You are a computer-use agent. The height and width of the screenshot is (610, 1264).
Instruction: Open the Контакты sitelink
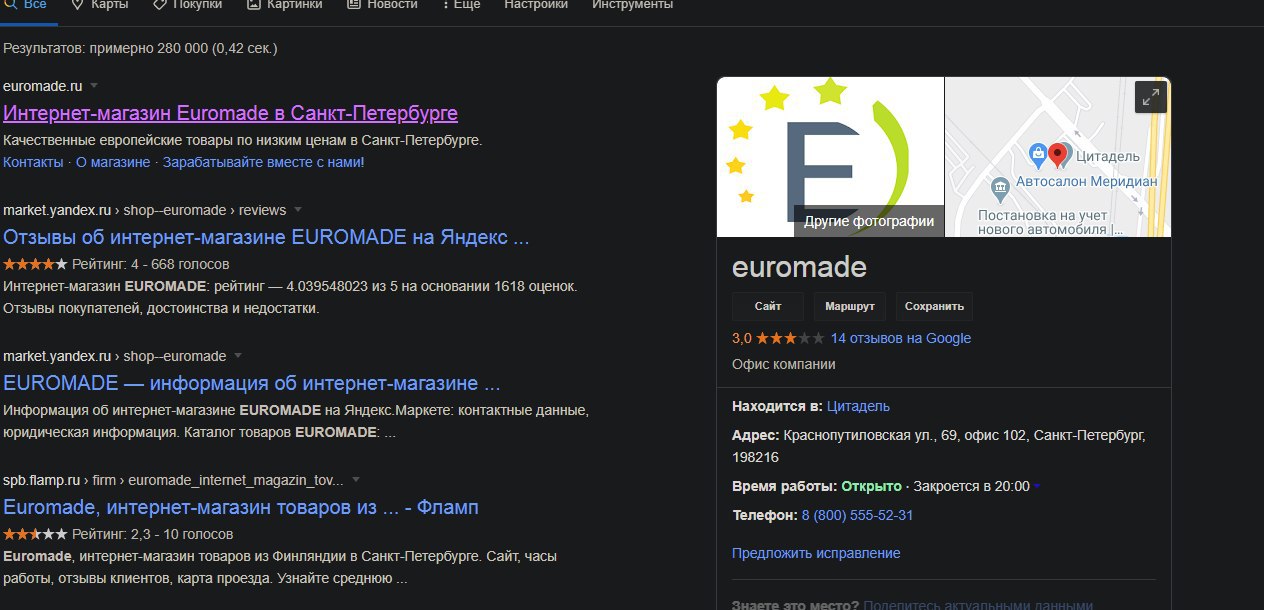(x=33, y=162)
